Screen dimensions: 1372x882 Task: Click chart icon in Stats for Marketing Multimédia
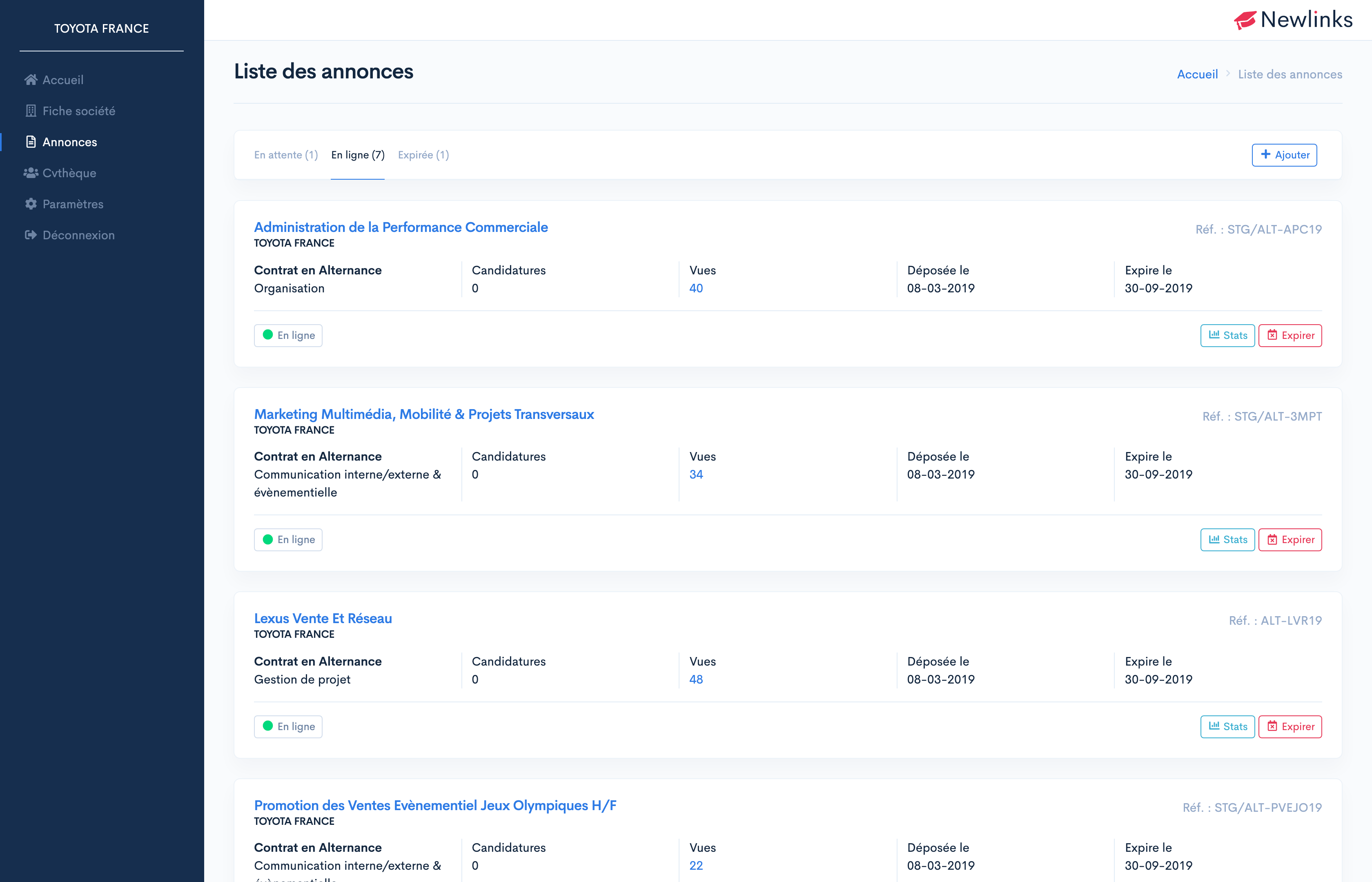click(1214, 539)
